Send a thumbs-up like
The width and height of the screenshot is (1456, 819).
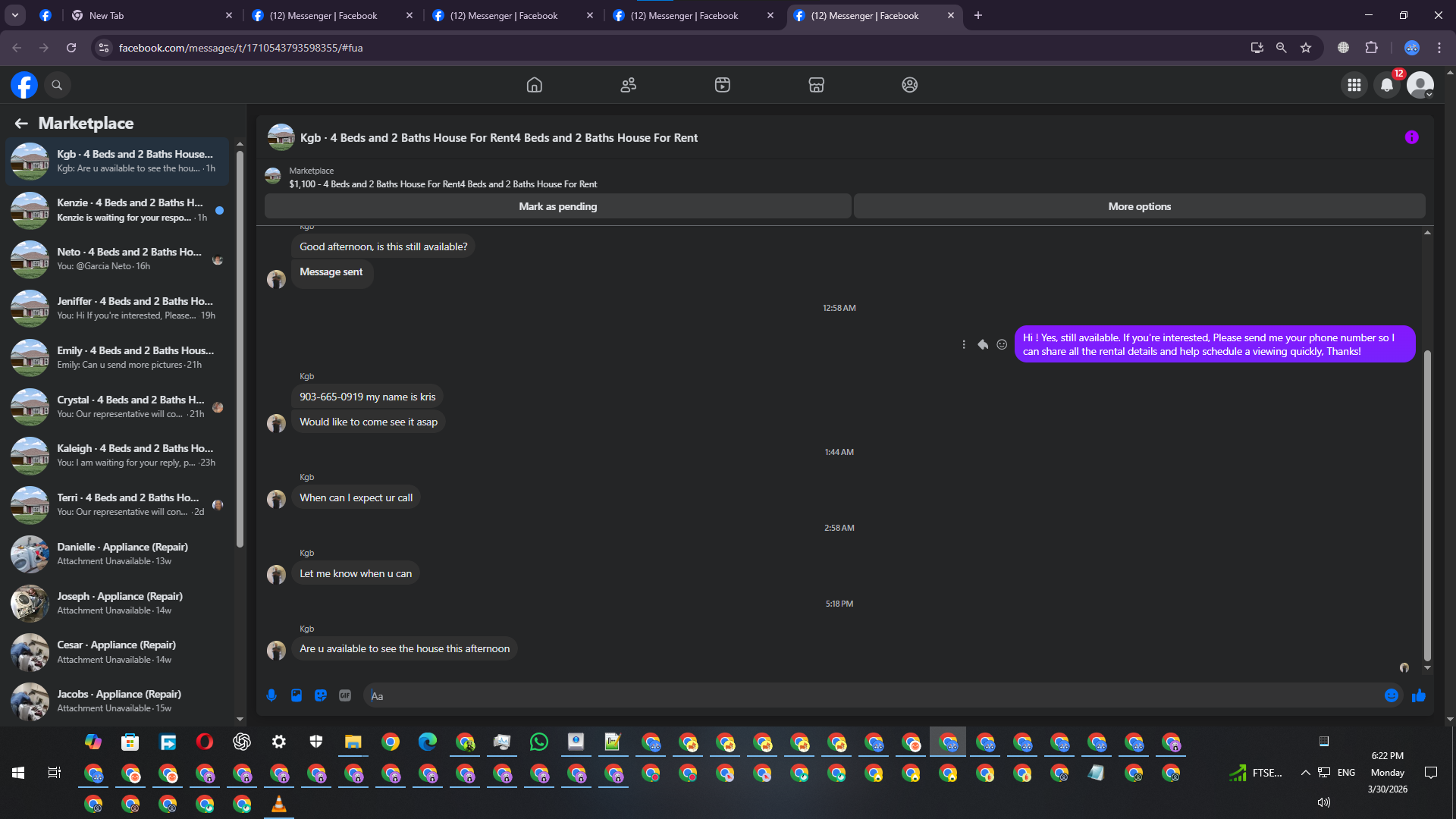coord(1419,695)
